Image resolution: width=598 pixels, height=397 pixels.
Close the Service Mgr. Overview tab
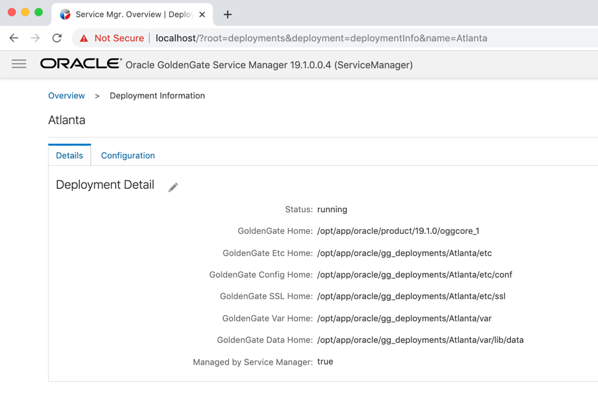coord(202,14)
